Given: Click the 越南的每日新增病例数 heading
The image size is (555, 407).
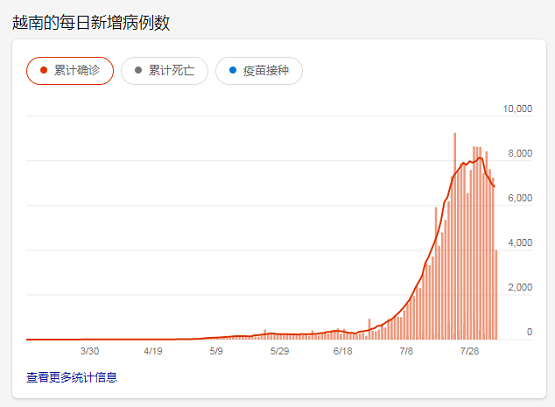Looking at the screenshot, I should point(91,23).
